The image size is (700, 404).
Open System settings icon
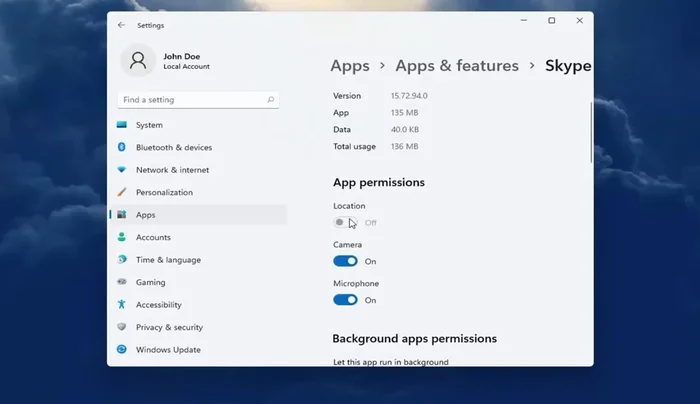pyautogui.click(x=122, y=125)
